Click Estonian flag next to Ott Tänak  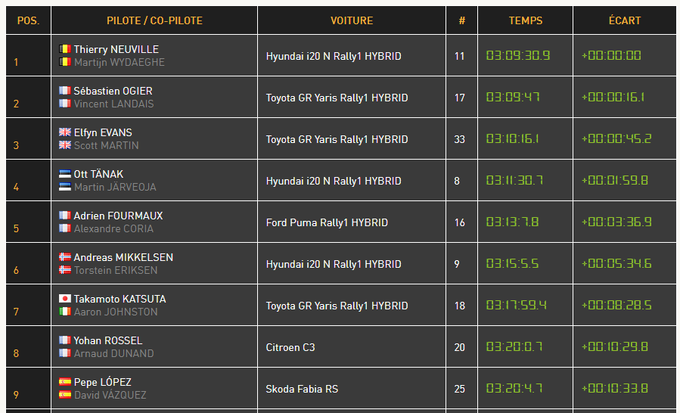click(x=65, y=174)
